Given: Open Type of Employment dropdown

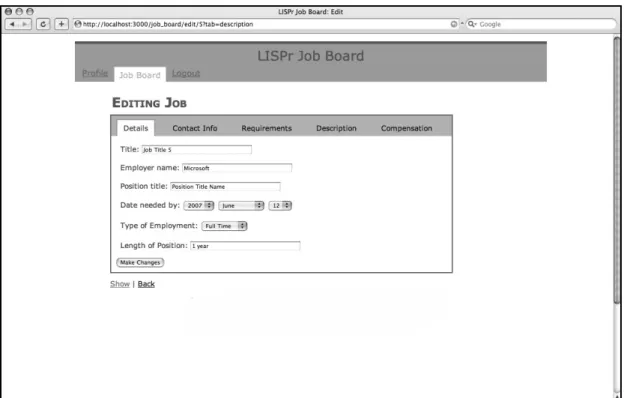Looking at the screenshot, I should point(224,226).
